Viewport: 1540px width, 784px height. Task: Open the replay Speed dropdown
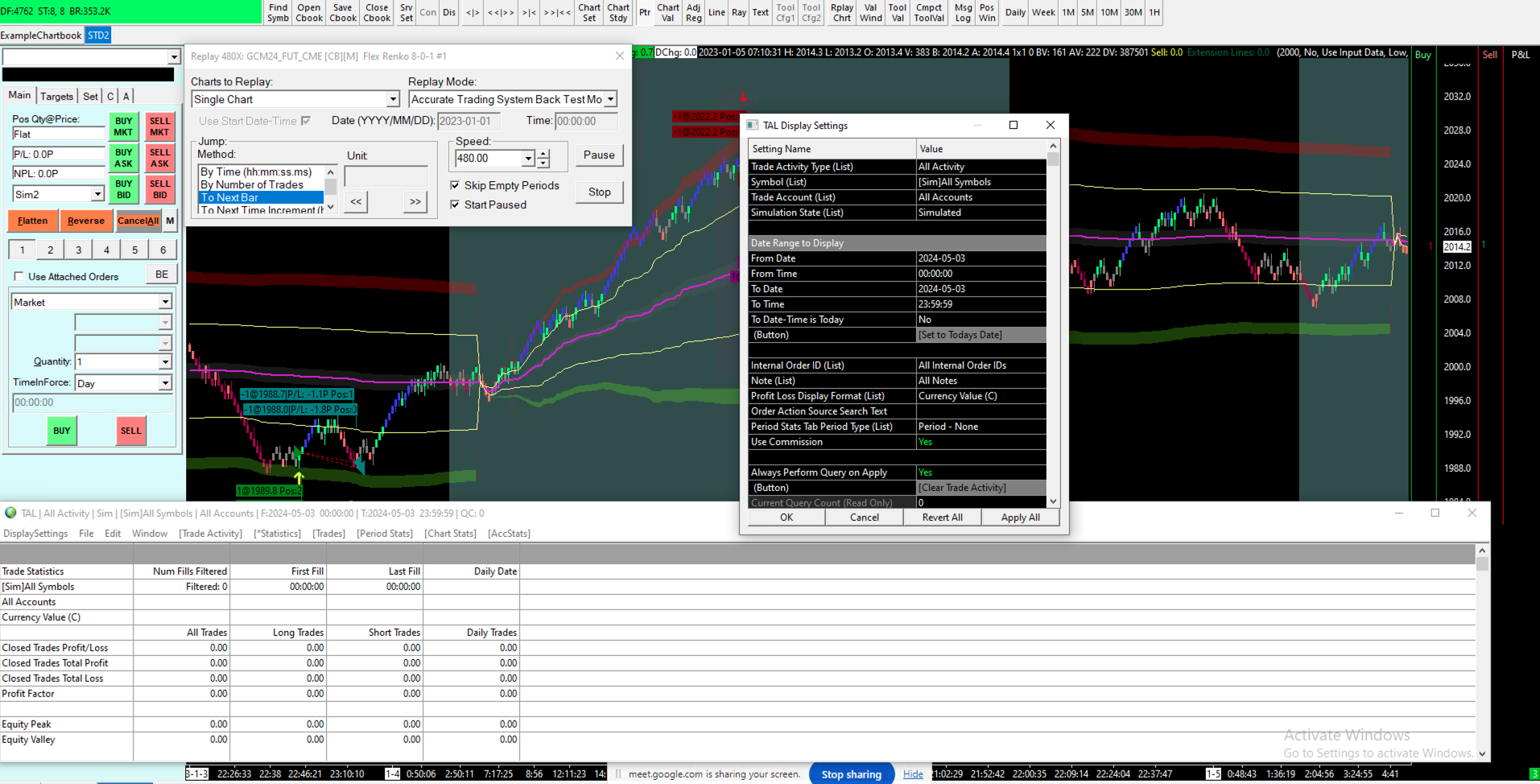click(528, 159)
